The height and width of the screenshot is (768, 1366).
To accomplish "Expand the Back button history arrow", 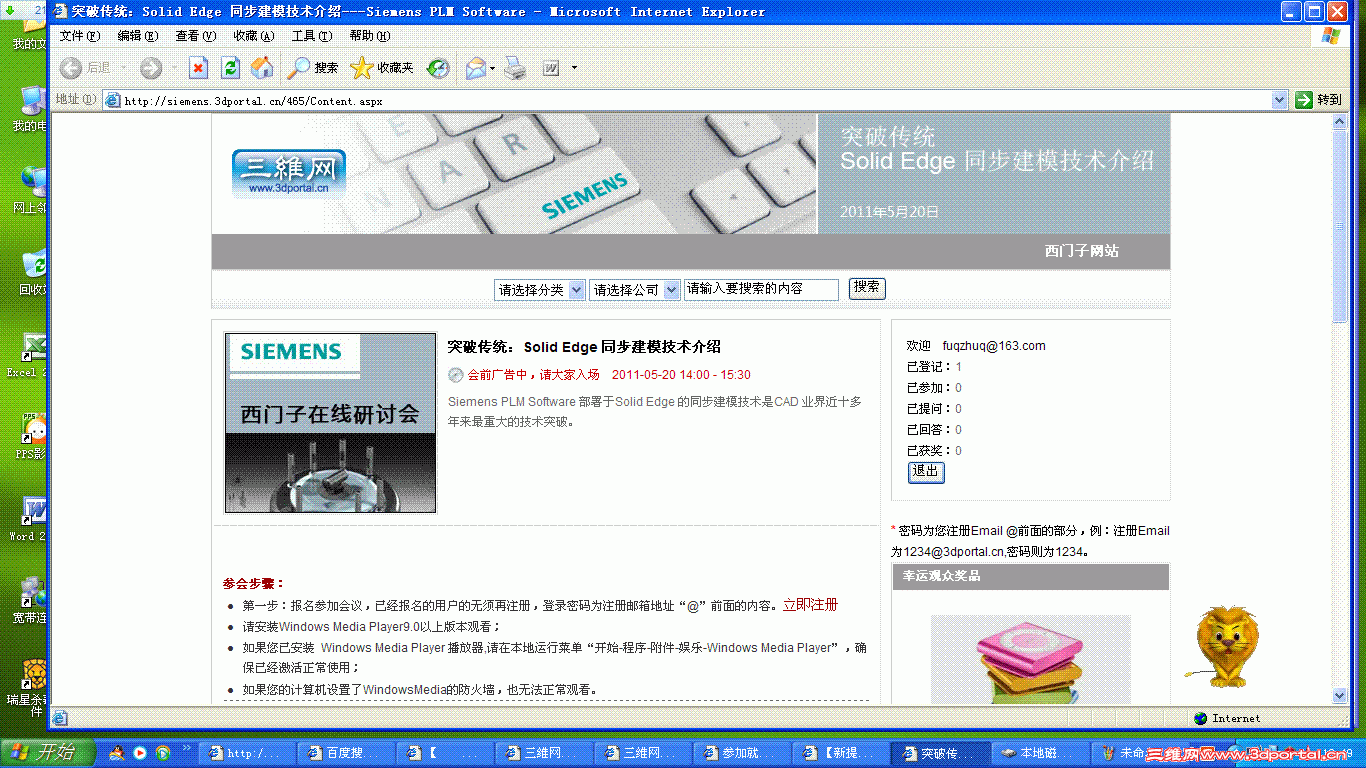I will coord(123,68).
